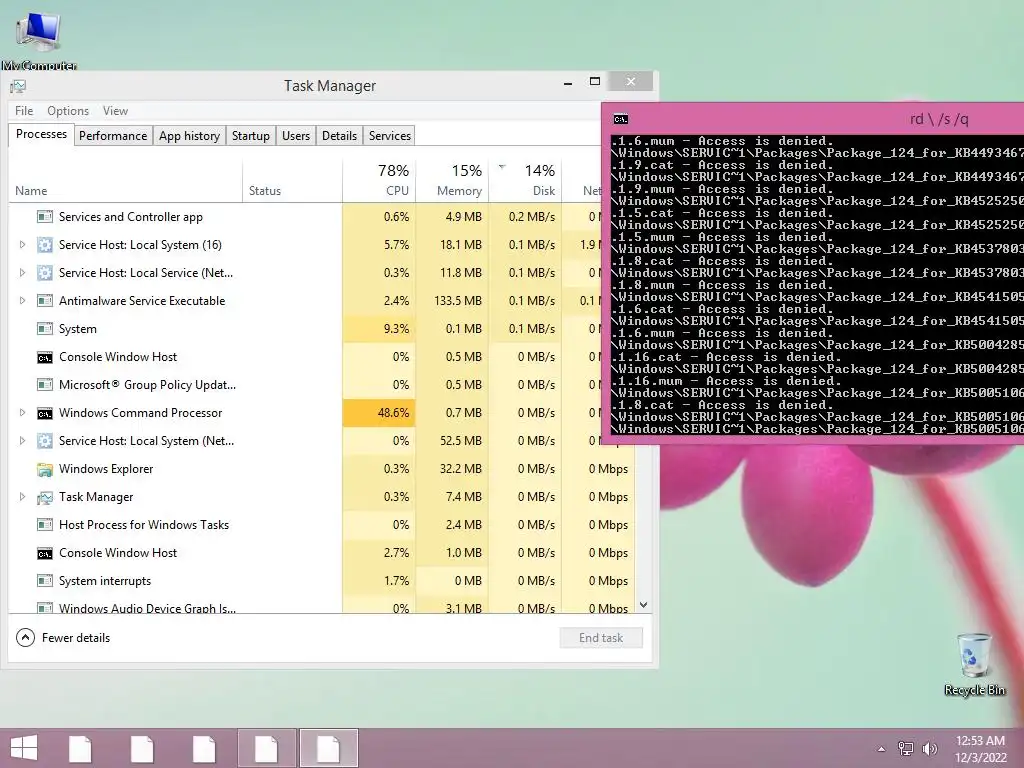Click the command prompt window title icon

[x=620, y=119]
